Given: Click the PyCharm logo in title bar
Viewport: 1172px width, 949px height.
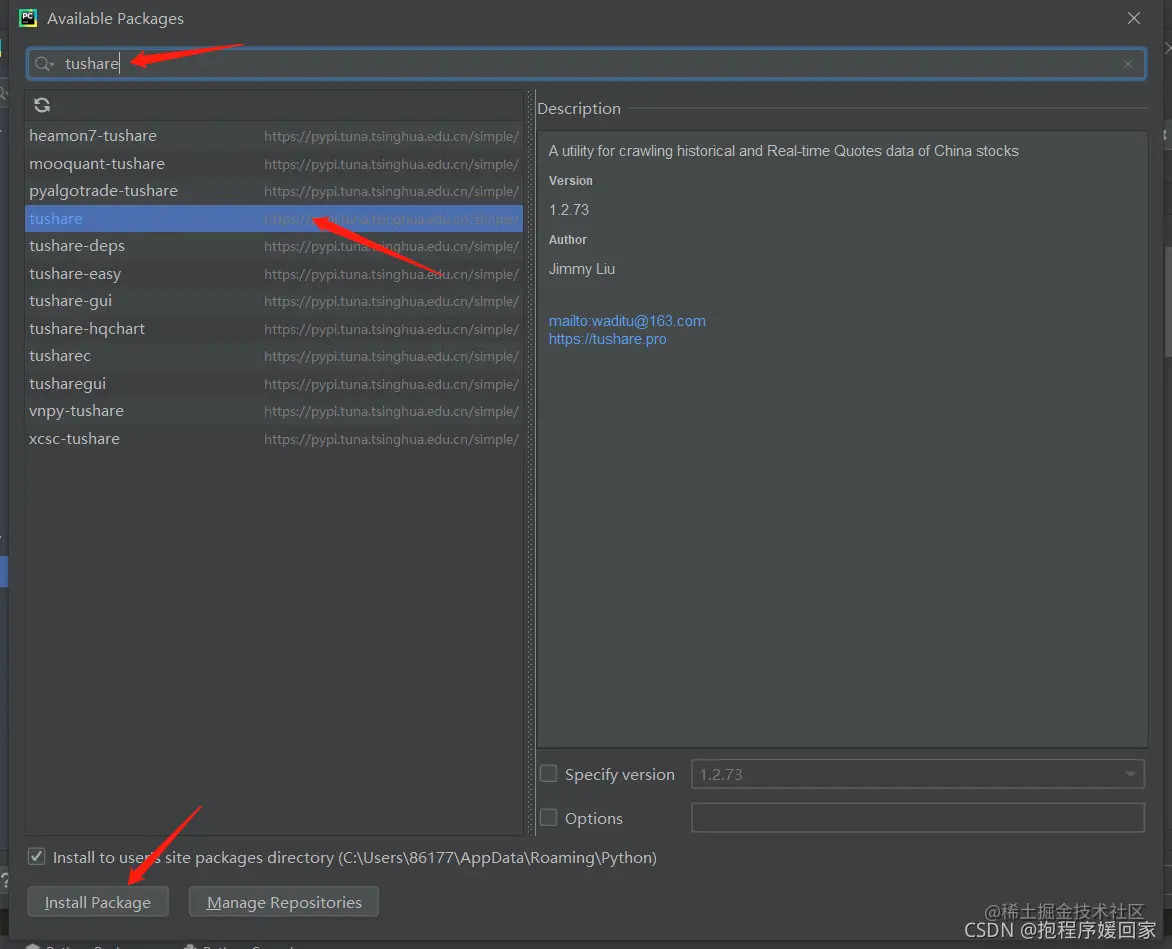Looking at the screenshot, I should pyautogui.click(x=28, y=18).
